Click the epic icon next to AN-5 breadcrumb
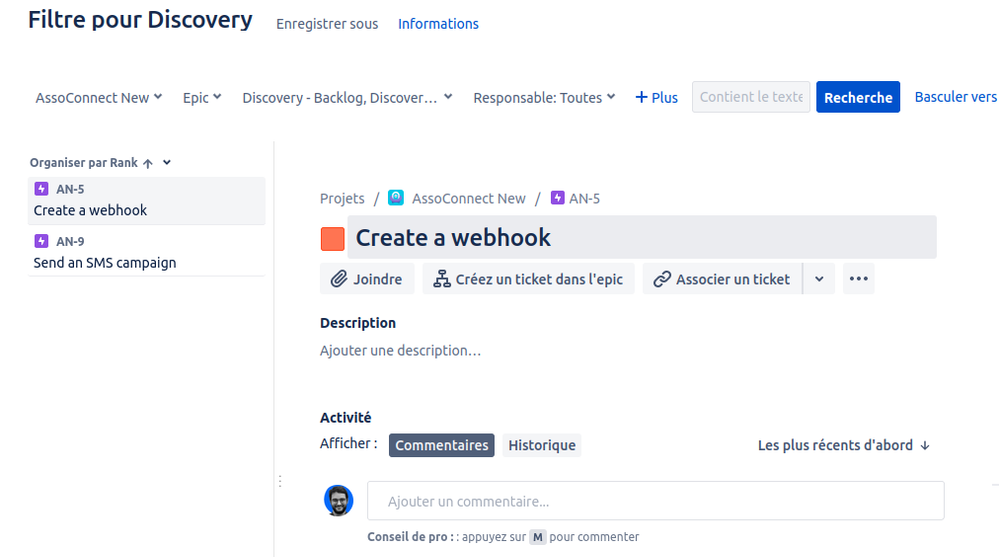The width and height of the screenshot is (999, 557). point(557,198)
